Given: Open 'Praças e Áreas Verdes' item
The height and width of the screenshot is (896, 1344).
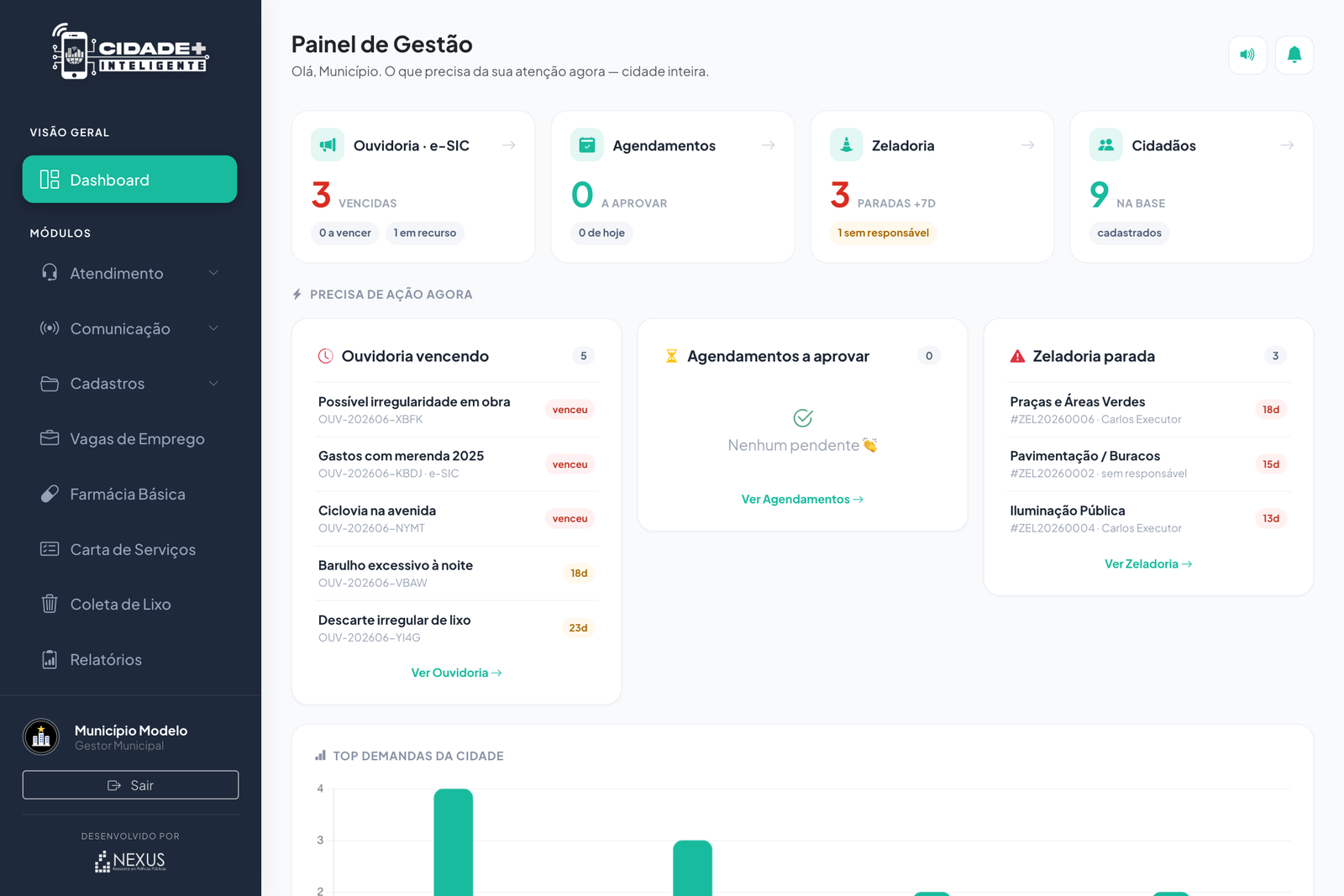Looking at the screenshot, I should (x=1148, y=410).
